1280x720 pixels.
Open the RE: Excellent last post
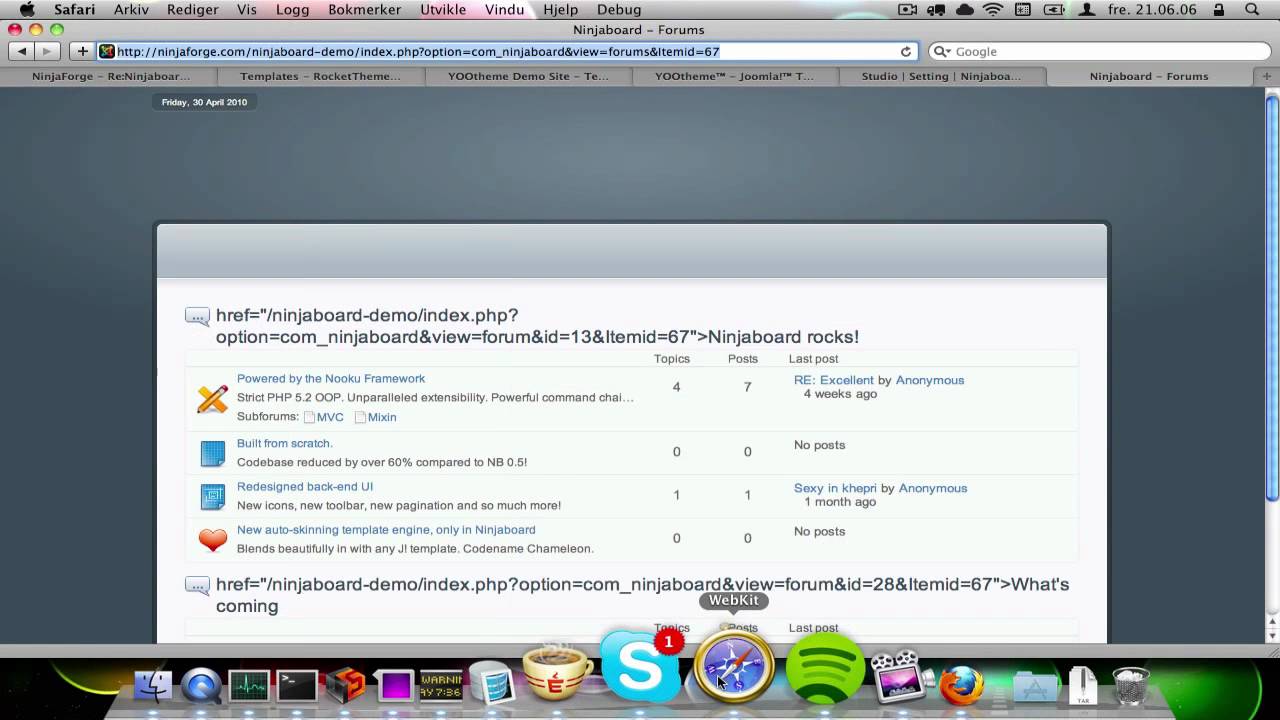pos(834,380)
